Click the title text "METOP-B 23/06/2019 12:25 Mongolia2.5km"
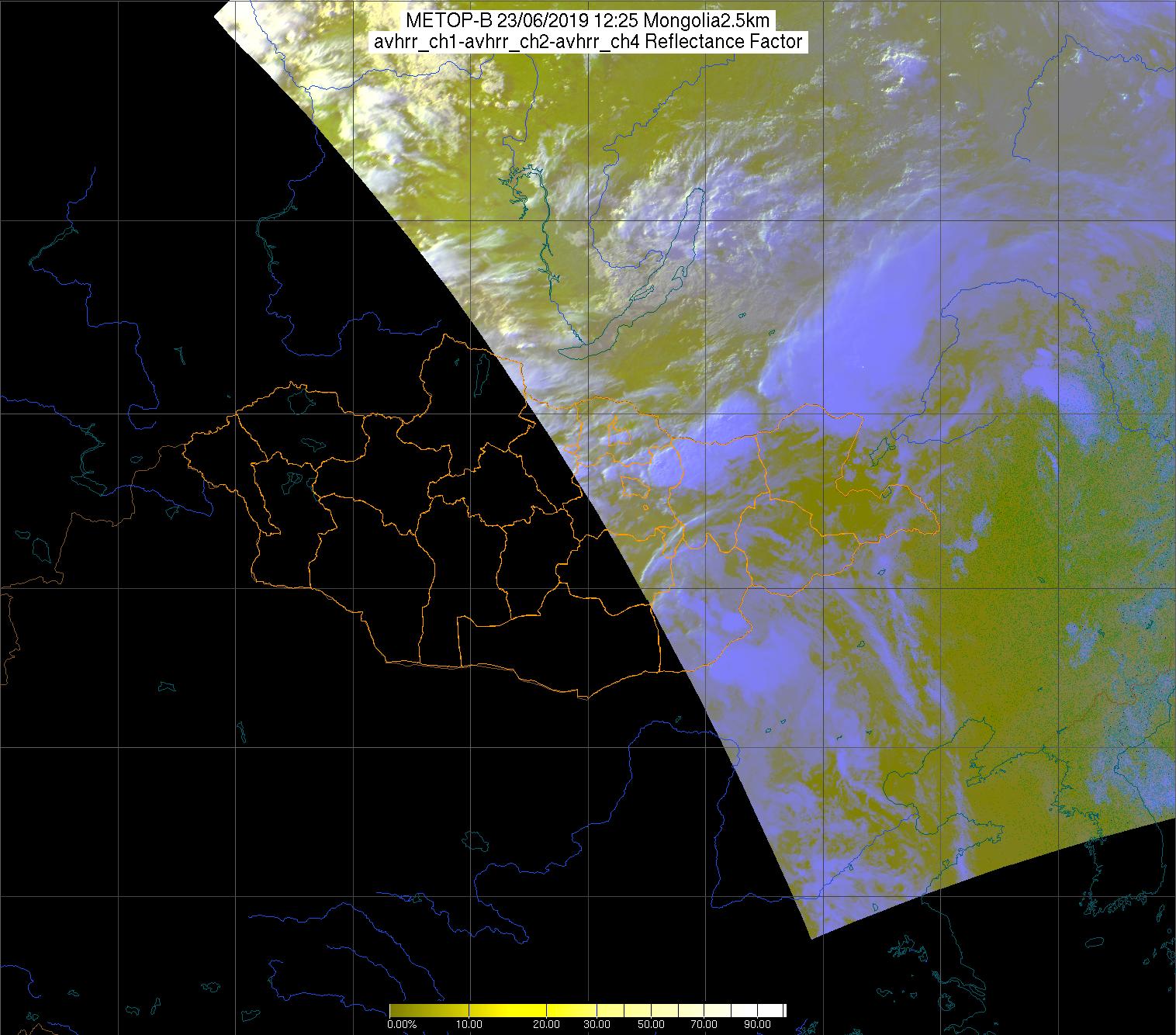1176x1035 pixels. pyautogui.click(x=588, y=21)
